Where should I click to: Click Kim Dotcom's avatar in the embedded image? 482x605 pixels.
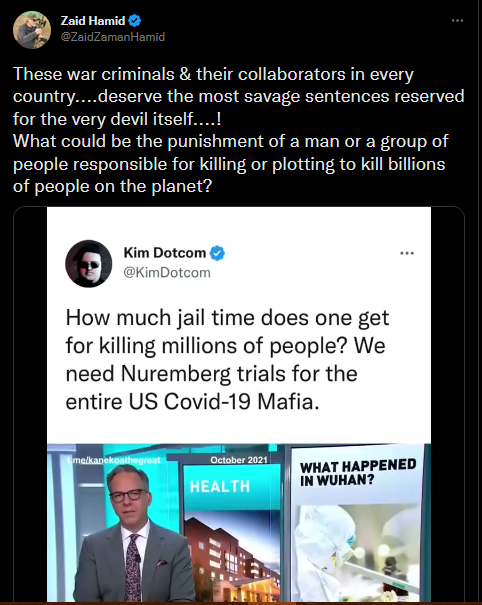point(89,264)
